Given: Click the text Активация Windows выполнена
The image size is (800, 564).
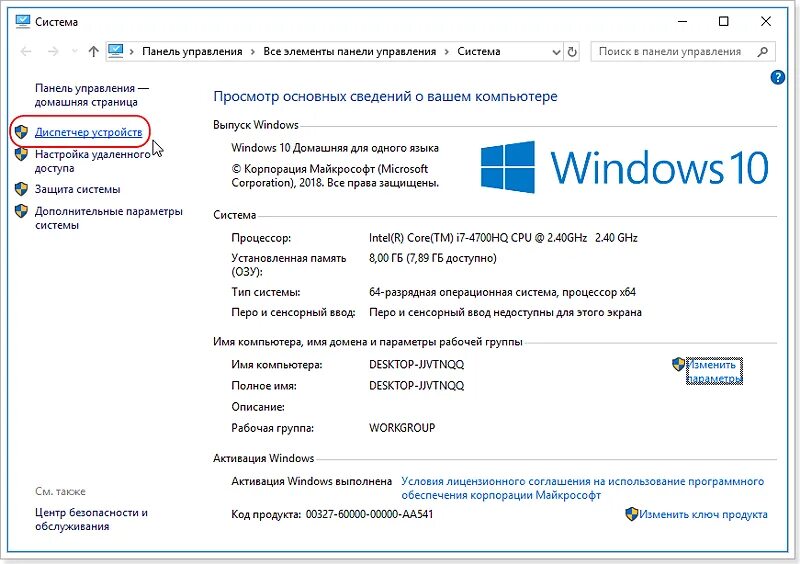Looking at the screenshot, I should 312,481.
